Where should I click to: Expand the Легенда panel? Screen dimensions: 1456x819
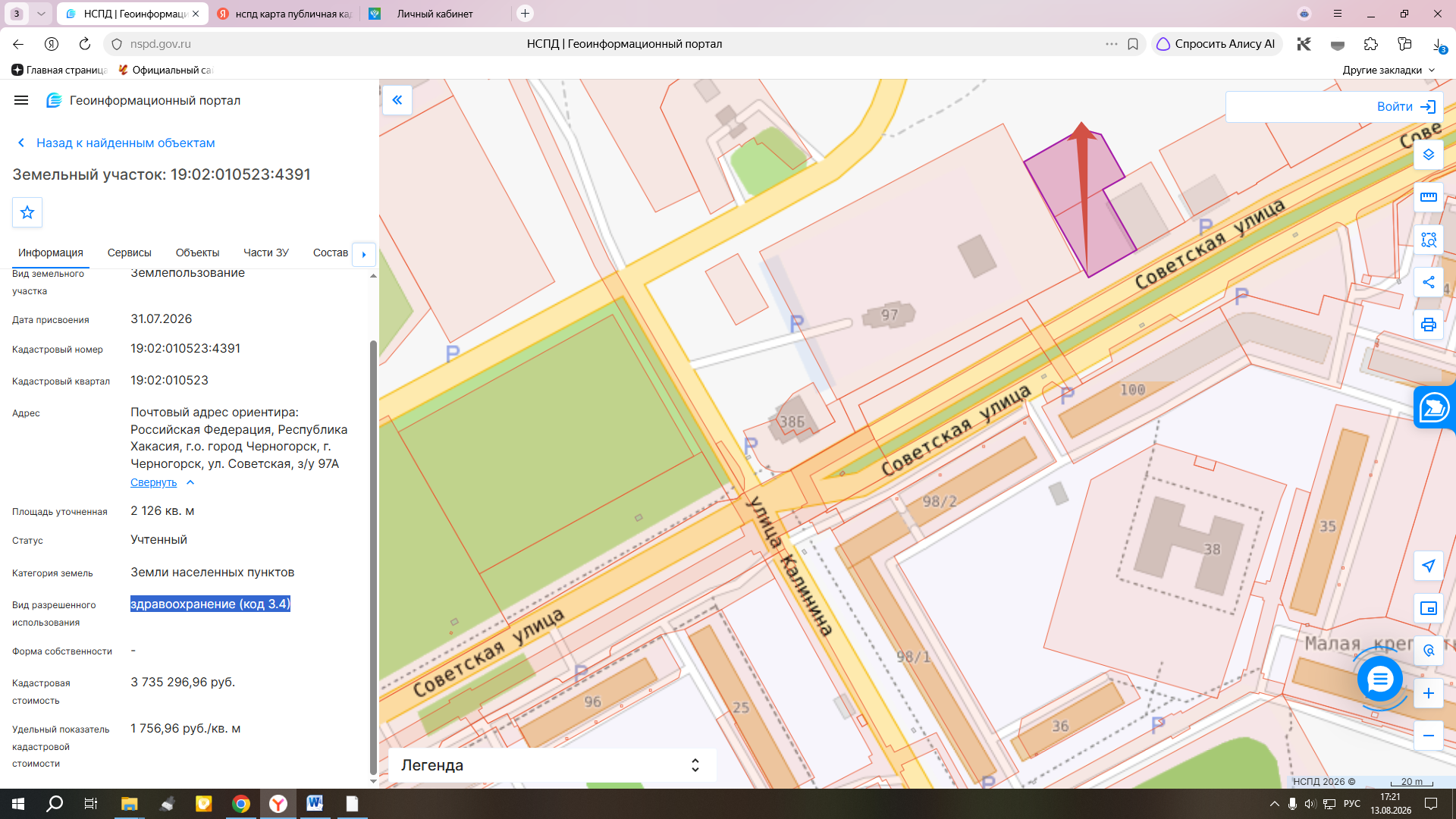click(x=552, y=765)
